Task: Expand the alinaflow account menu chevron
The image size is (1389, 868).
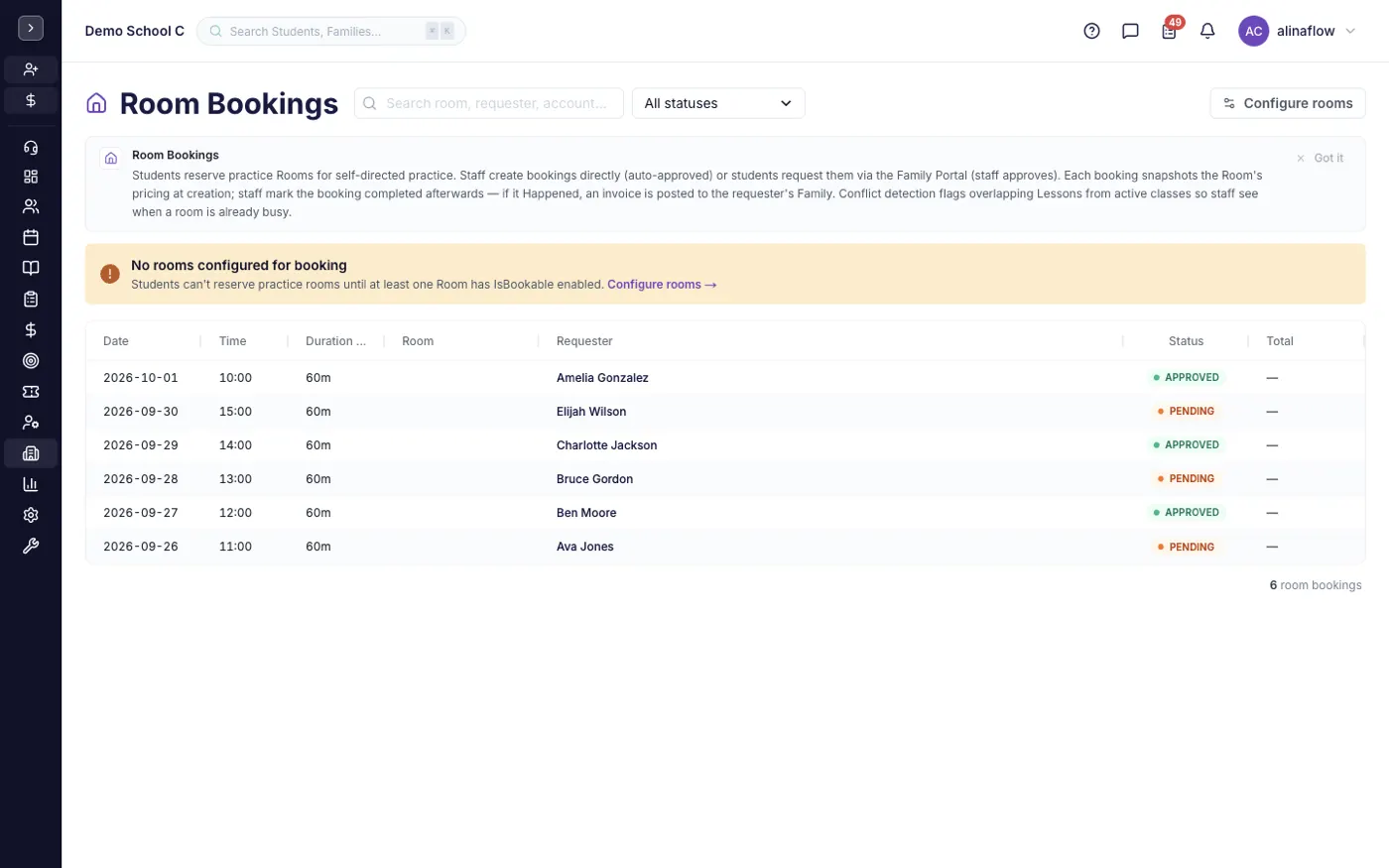Action: click(x=1350, y=31)
